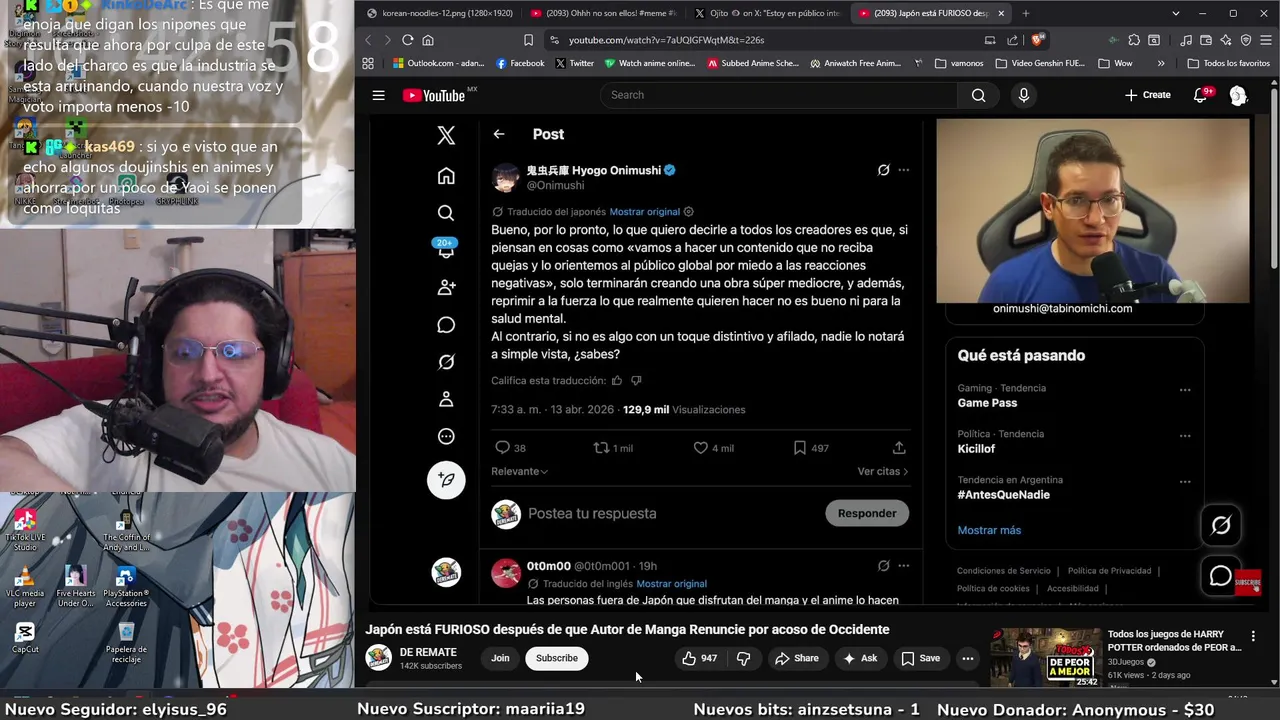Click the white compose post button

point(446,480)
